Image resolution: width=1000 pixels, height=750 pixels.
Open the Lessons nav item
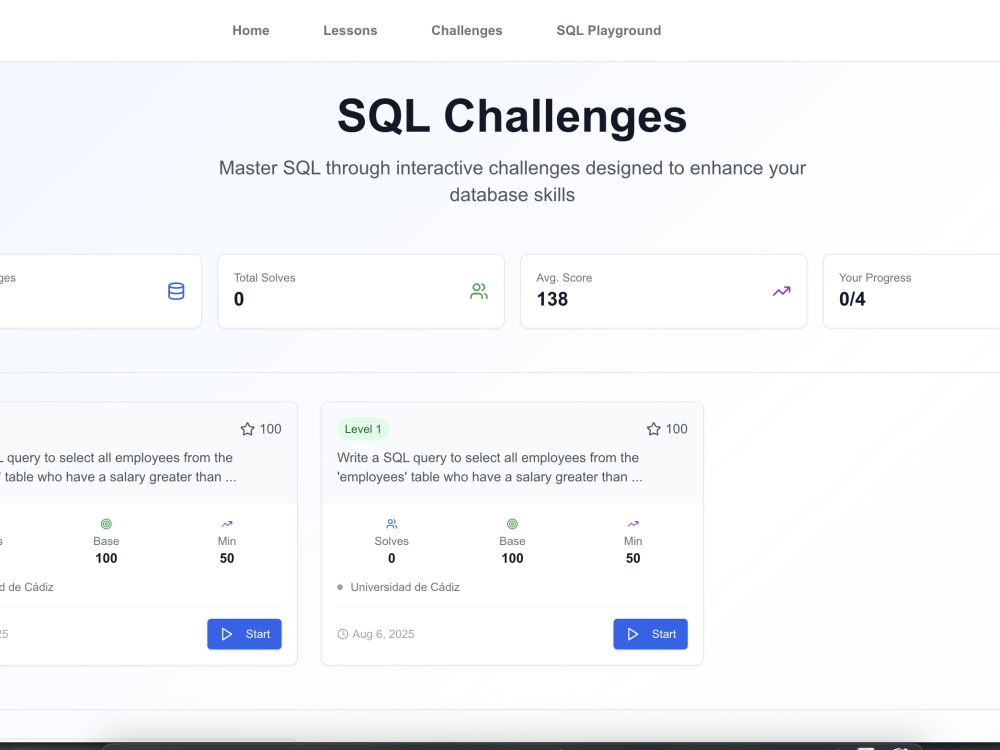click(x=350, y=31)
